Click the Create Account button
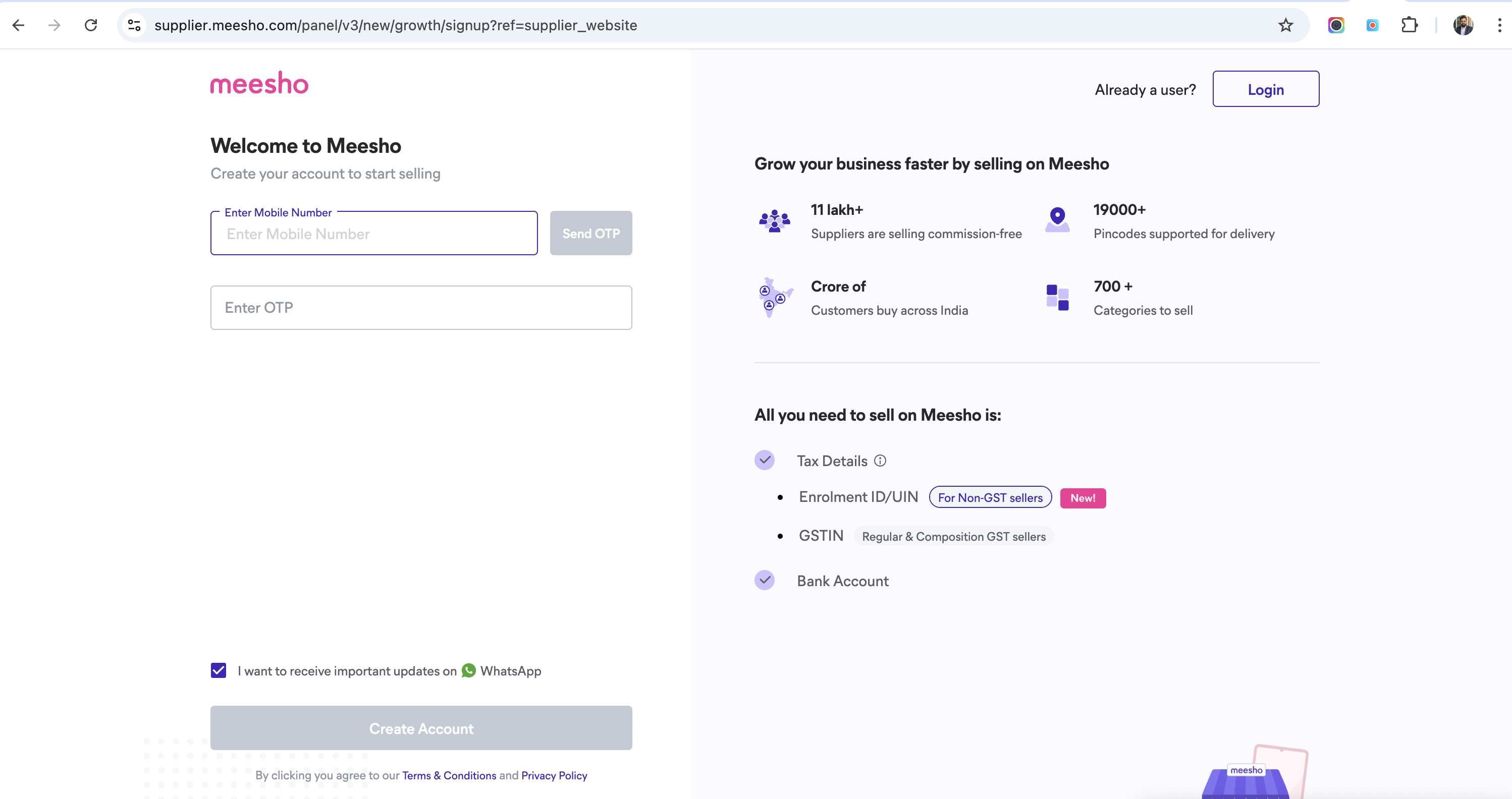Image resolution: width=1512 pixels, height=799 pixels. pyautogui.click(x=421, y=728)
